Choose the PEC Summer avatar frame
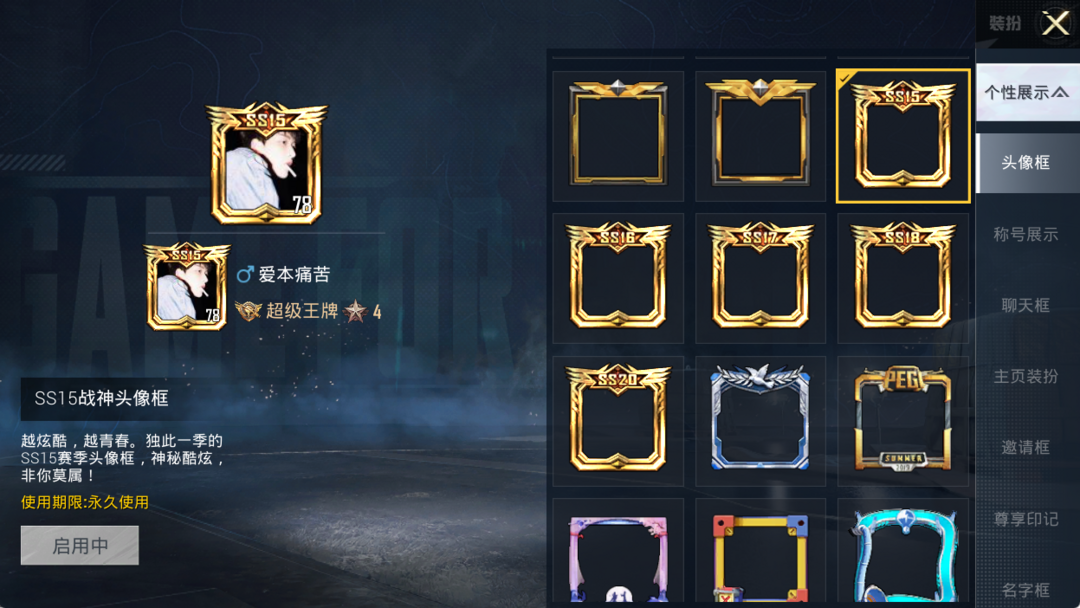The image size is (1080, 608). click(x=903, y=420)
